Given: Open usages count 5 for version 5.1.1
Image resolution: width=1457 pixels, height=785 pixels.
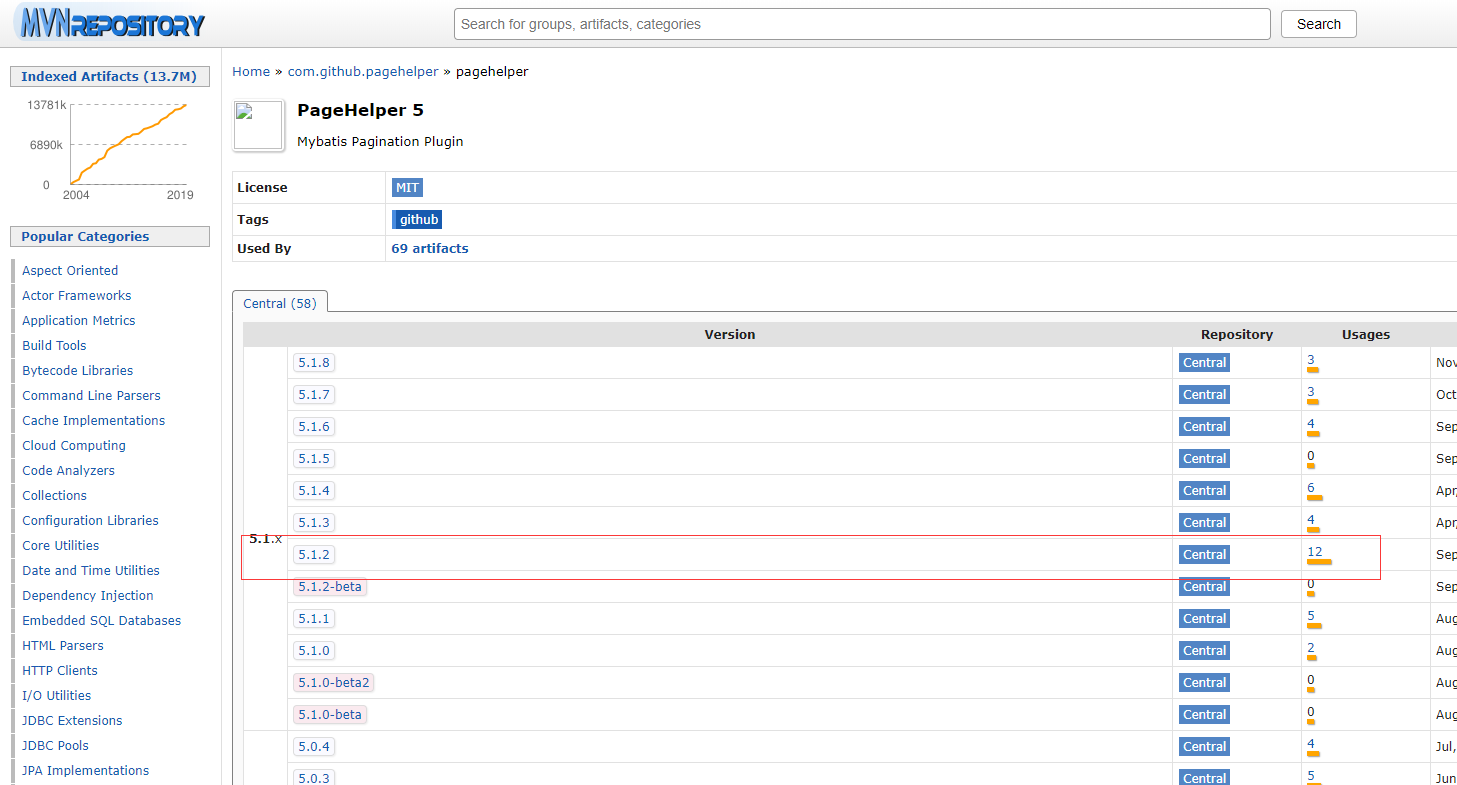Looking at the screenshot, I should (1311, 616).
